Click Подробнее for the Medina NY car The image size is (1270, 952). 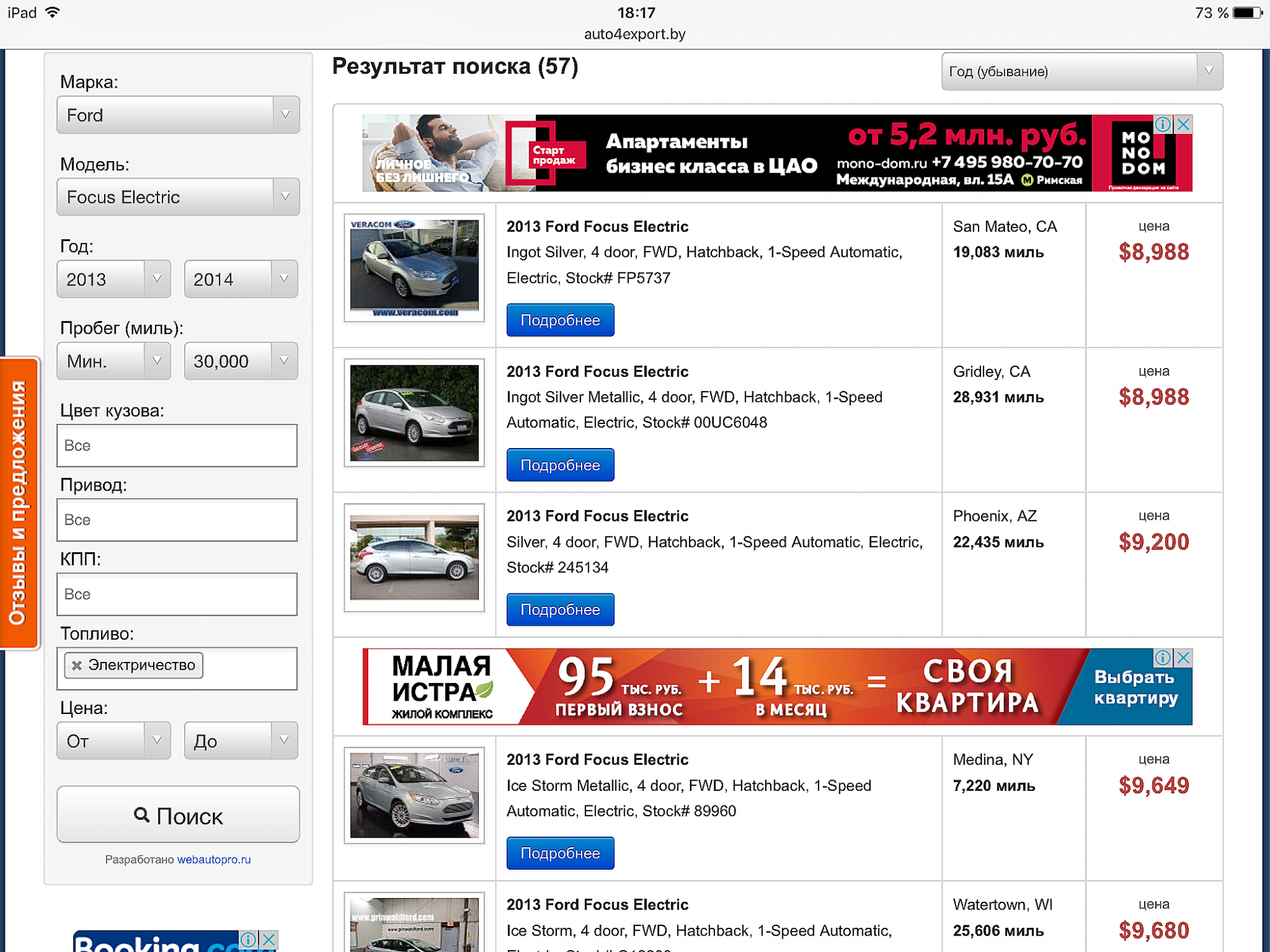[559, 853]
